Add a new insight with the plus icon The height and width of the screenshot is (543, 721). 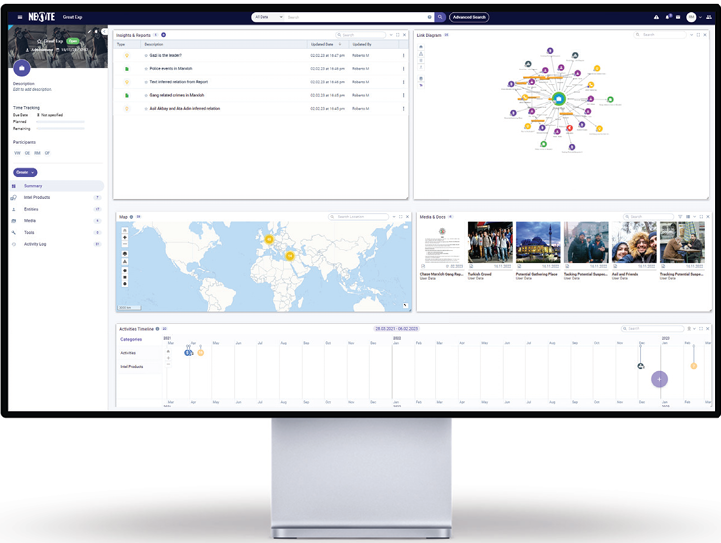(x=163, y=35)
